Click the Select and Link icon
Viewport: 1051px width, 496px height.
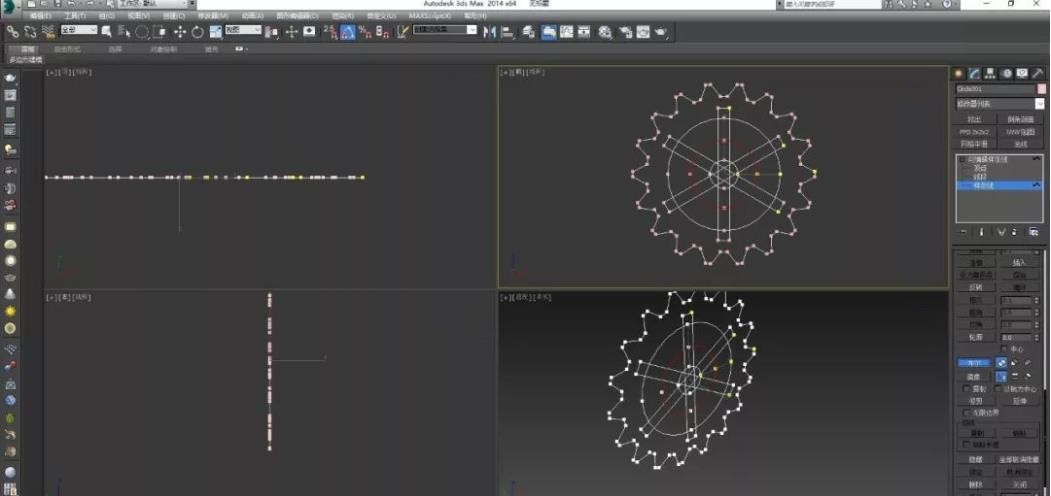tap(13, 32)
